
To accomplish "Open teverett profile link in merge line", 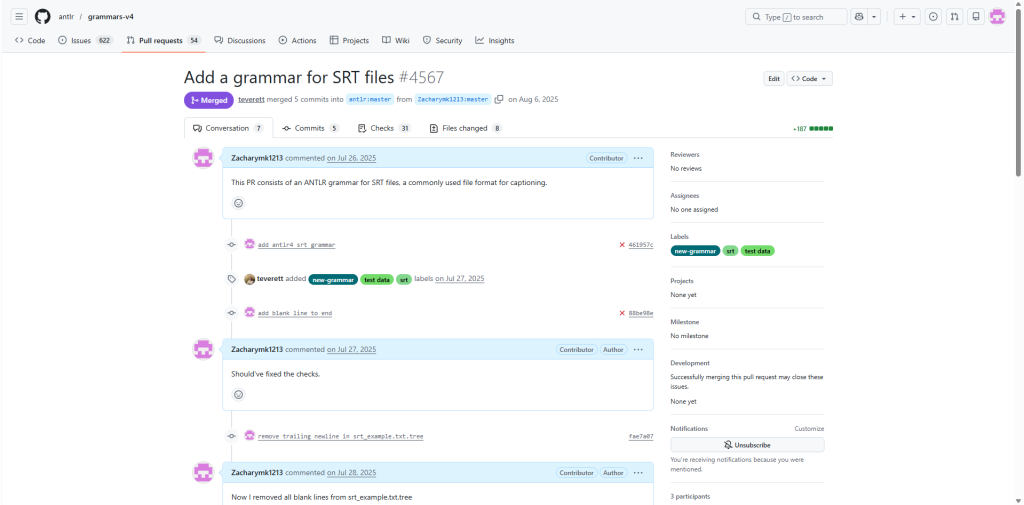I will coord(251,99).
